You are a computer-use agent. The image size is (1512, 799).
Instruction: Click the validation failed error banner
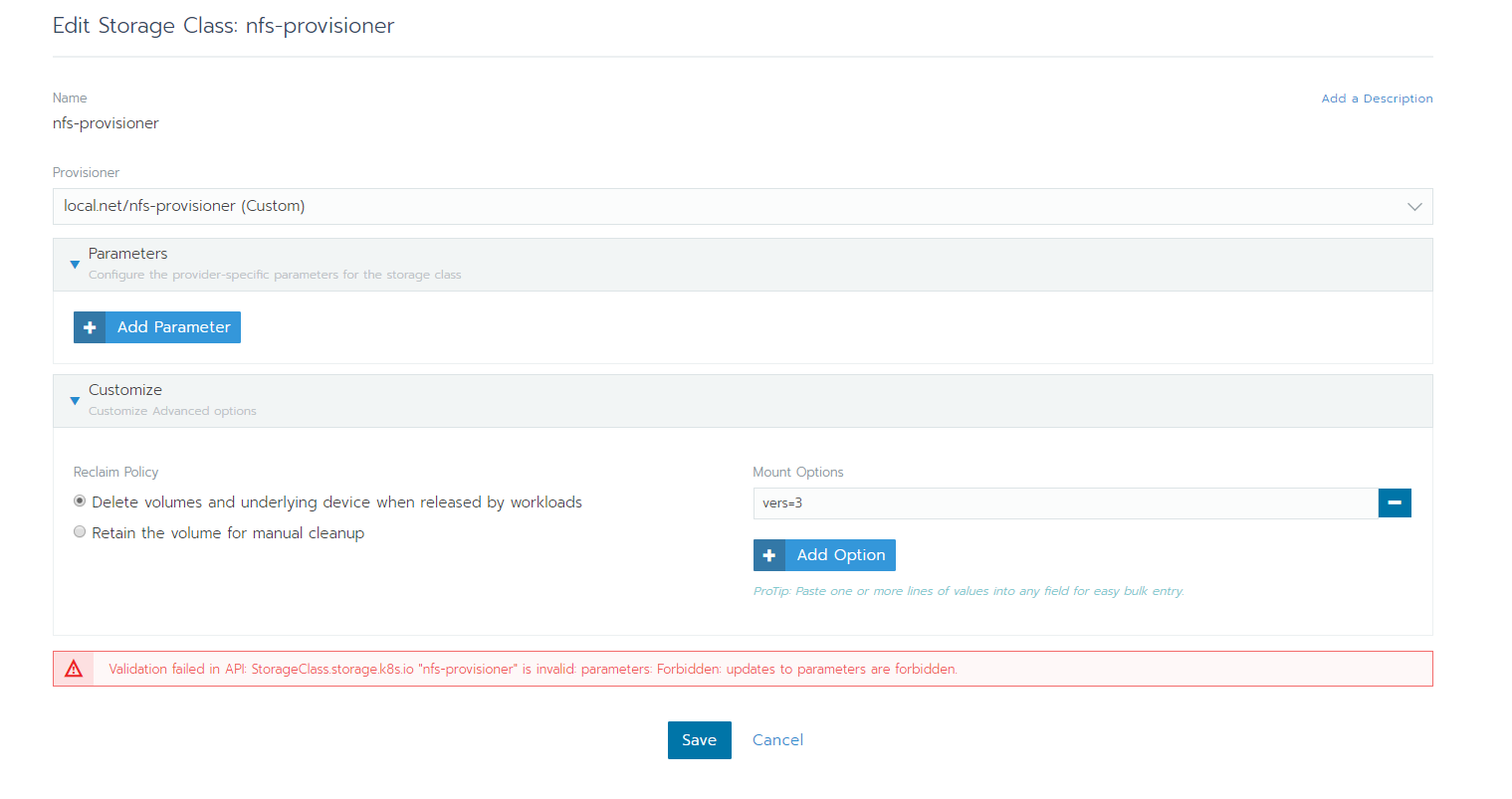tap(742, 668)
